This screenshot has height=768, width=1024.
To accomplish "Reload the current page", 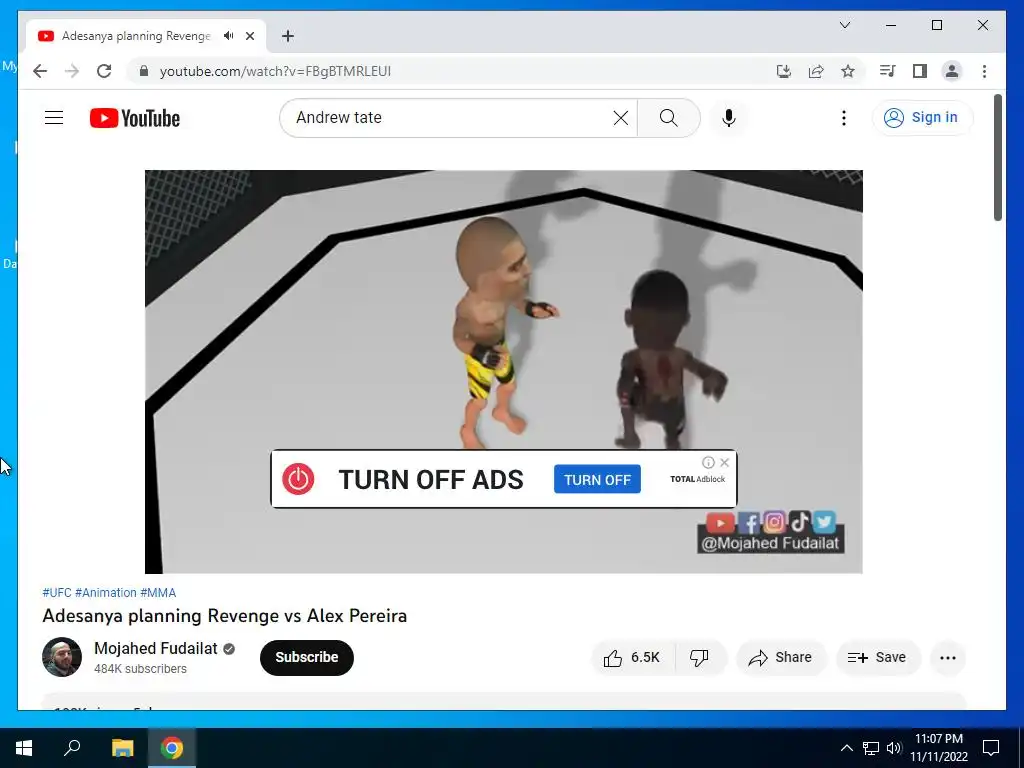I will pos(104,71).
